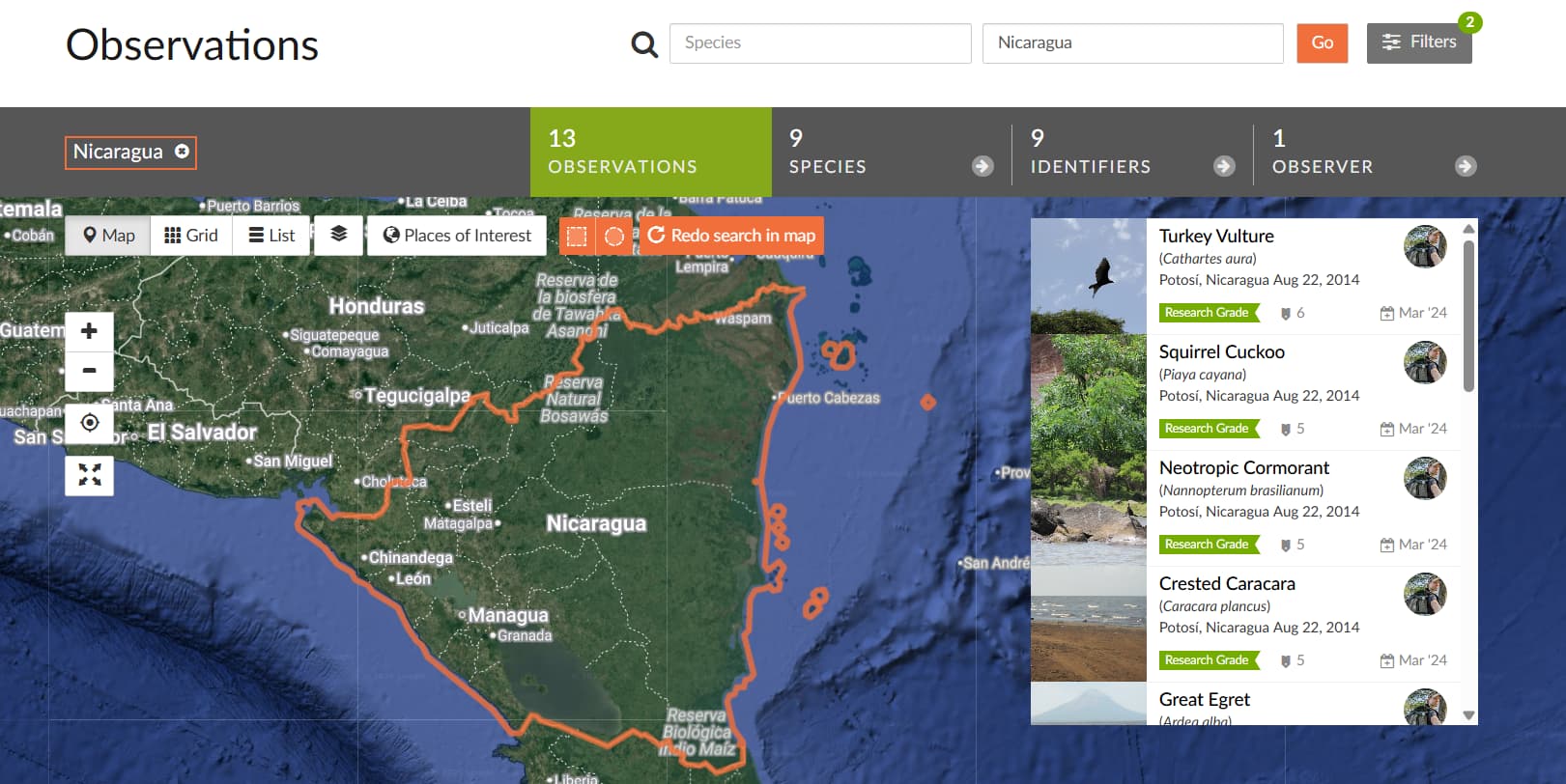Switch to the 1 Observer tab
Image resolution: width=1566 pixels, height=784 pixels.
coord(1374,152)
